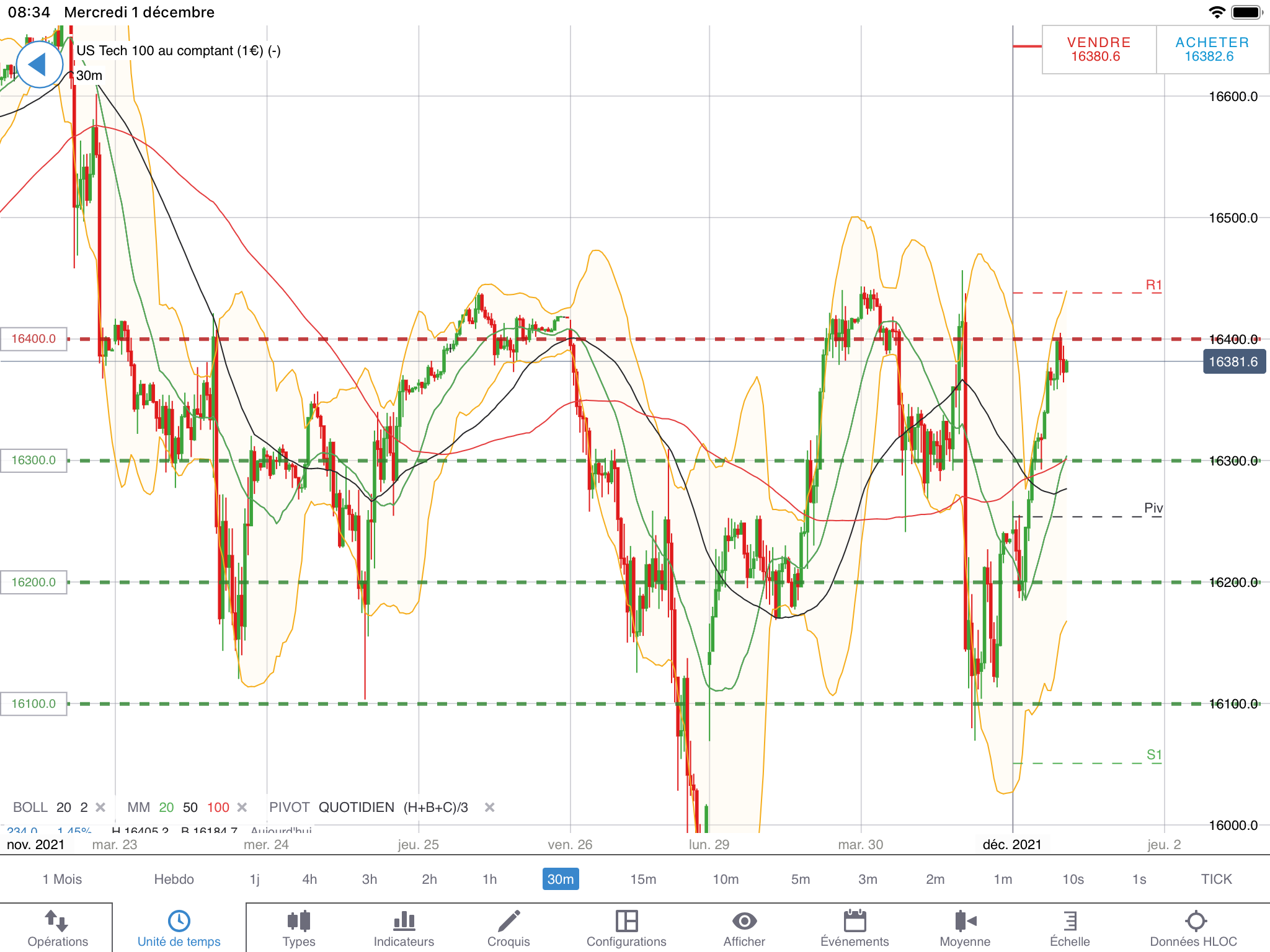
Task: Toggle Afficher eye visibility icon
Action: 744,921
